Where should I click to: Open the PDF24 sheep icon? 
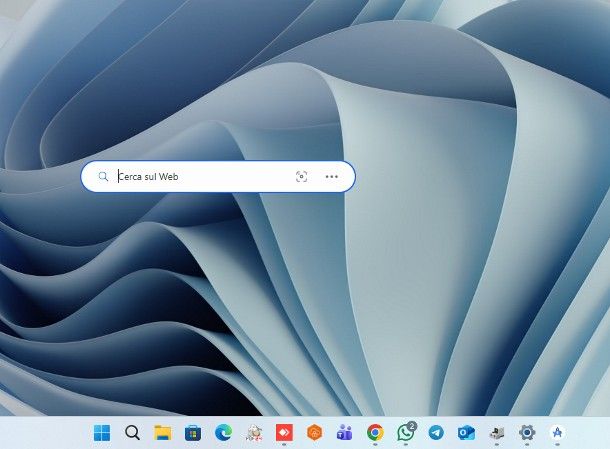(x=254, y=433)
